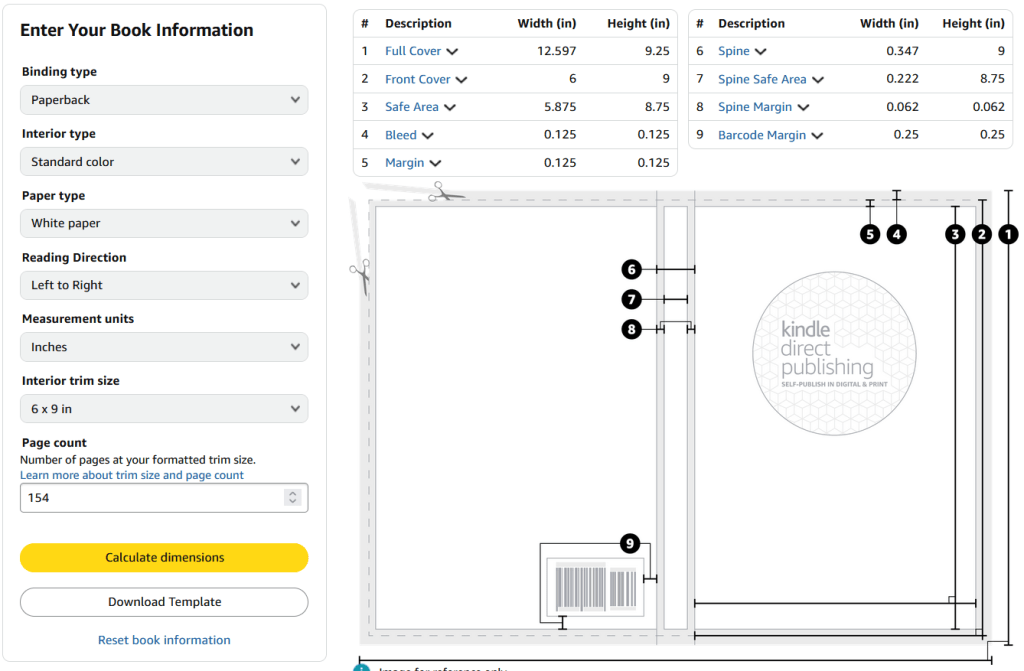Click the Bleed marker number 4
Screen dimensions: 1024x671
[897, 234]
